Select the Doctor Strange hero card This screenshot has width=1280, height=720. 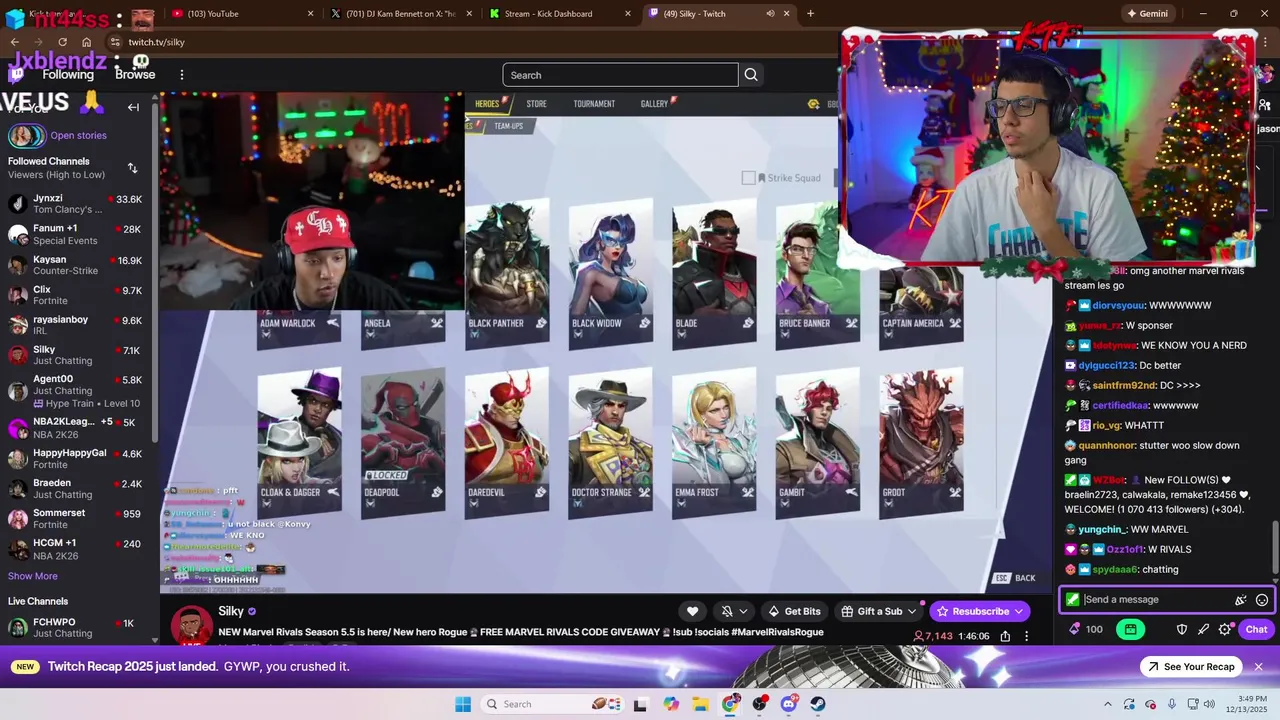point(610,442)
